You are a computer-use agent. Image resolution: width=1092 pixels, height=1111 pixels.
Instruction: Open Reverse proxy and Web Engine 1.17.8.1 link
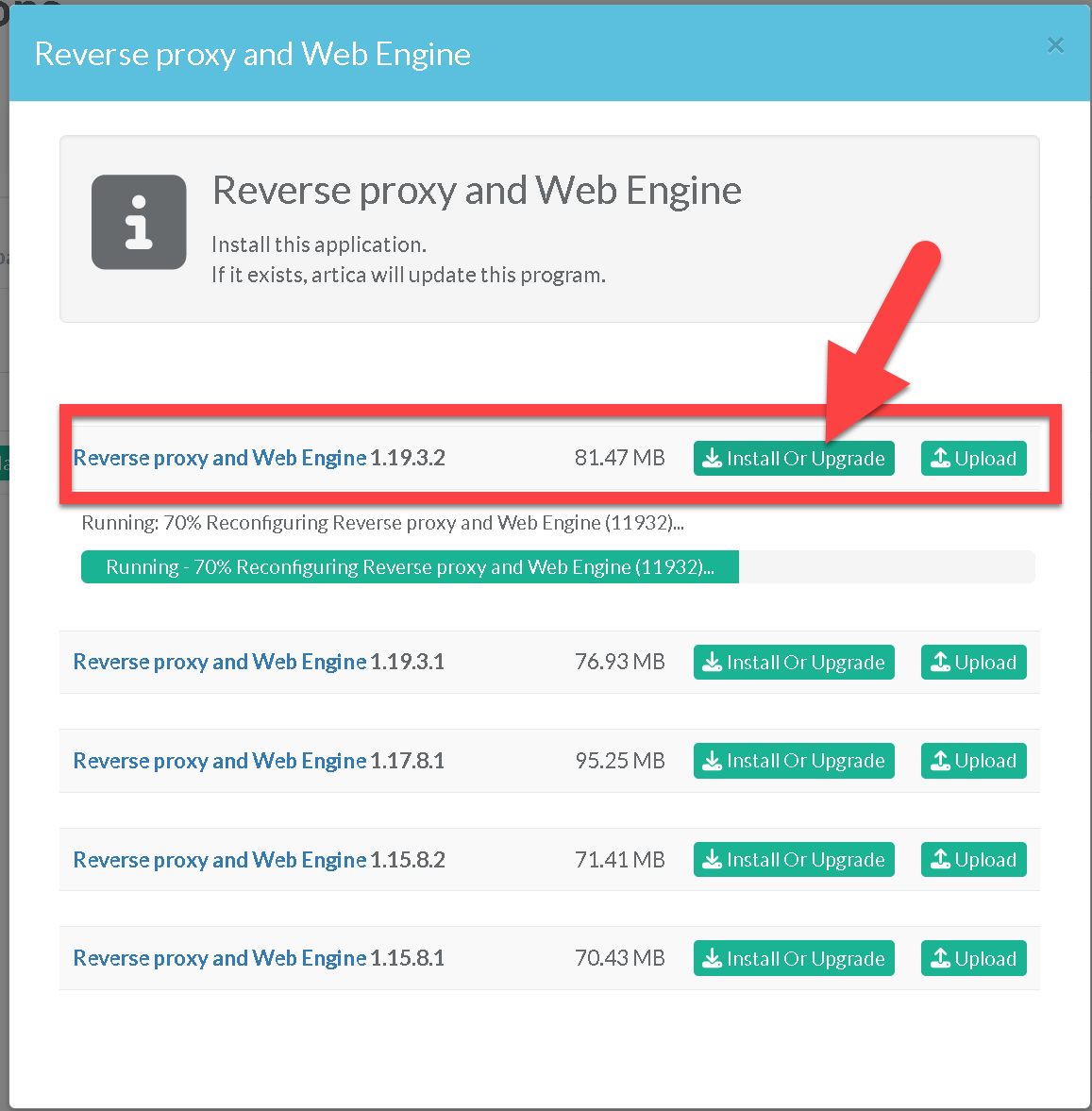(220, 761)
